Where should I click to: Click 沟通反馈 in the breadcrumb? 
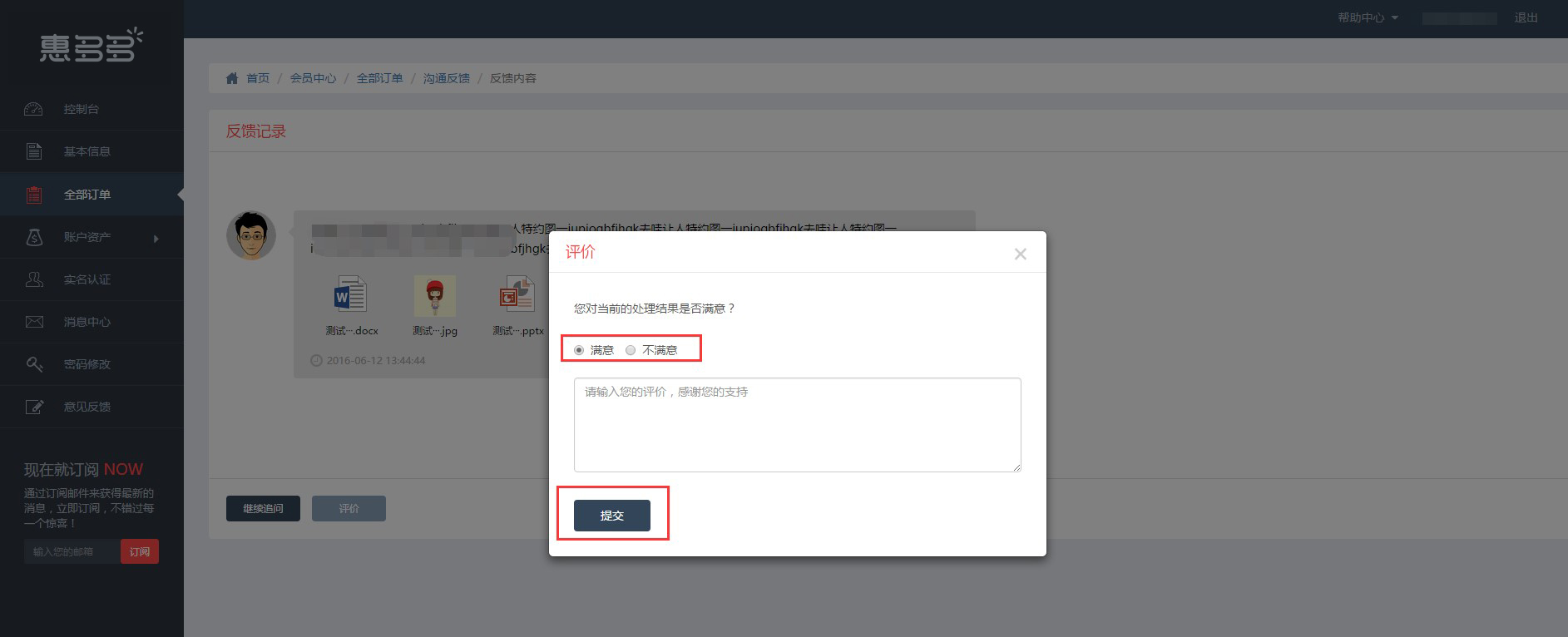[x=446, y=78]
